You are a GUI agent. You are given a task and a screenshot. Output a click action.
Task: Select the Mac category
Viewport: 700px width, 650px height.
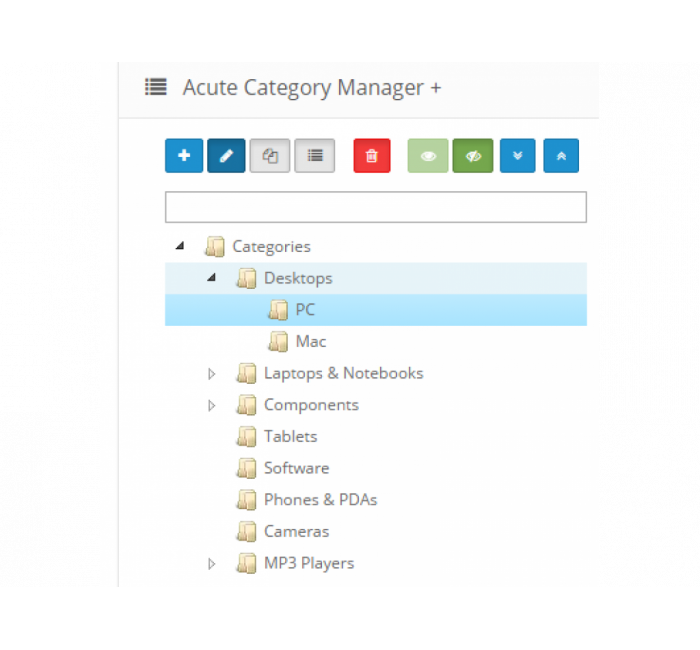(x=310, y=342)
